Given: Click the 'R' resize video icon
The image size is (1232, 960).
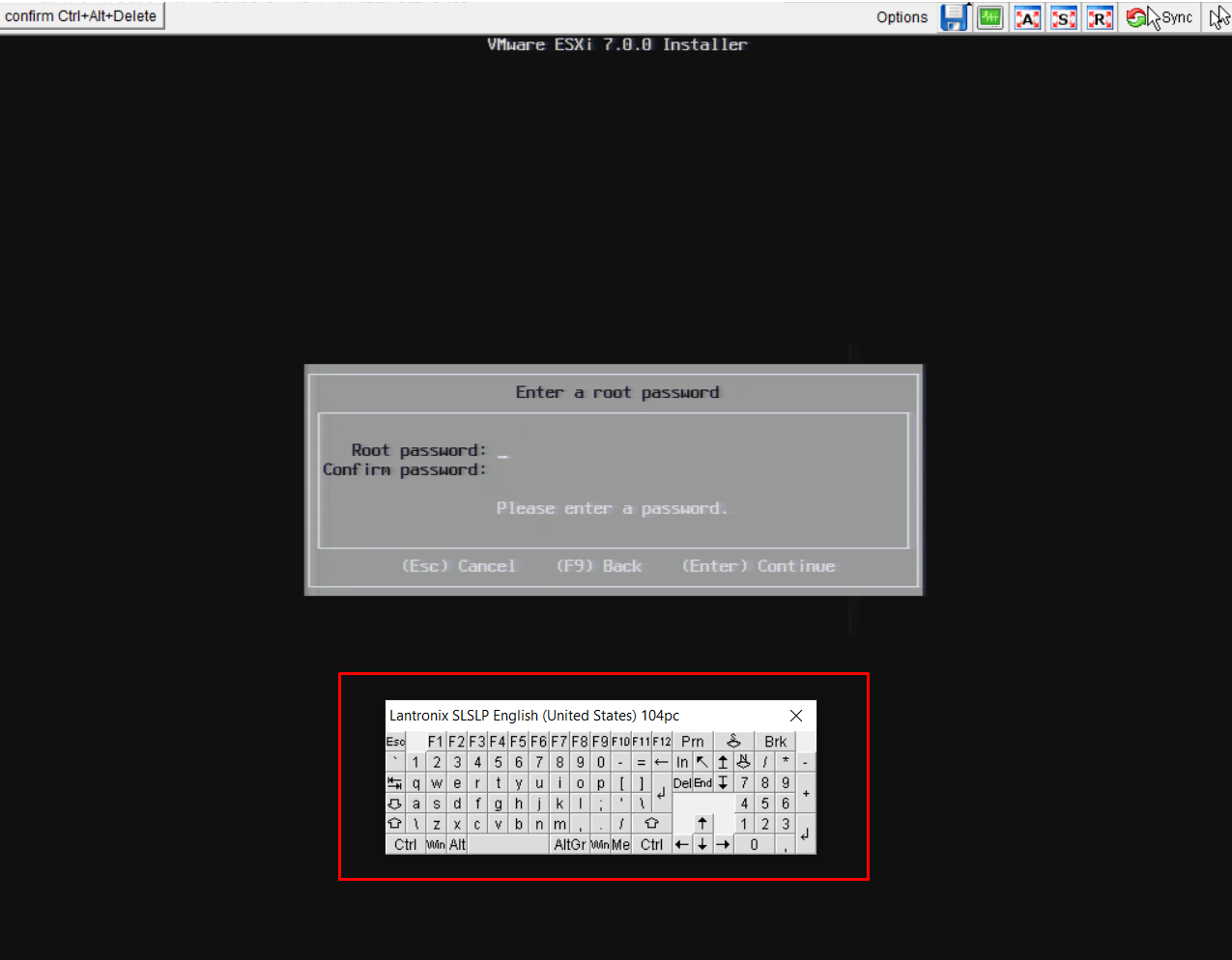Looking at the screenshot, I should coord(1100,17).
